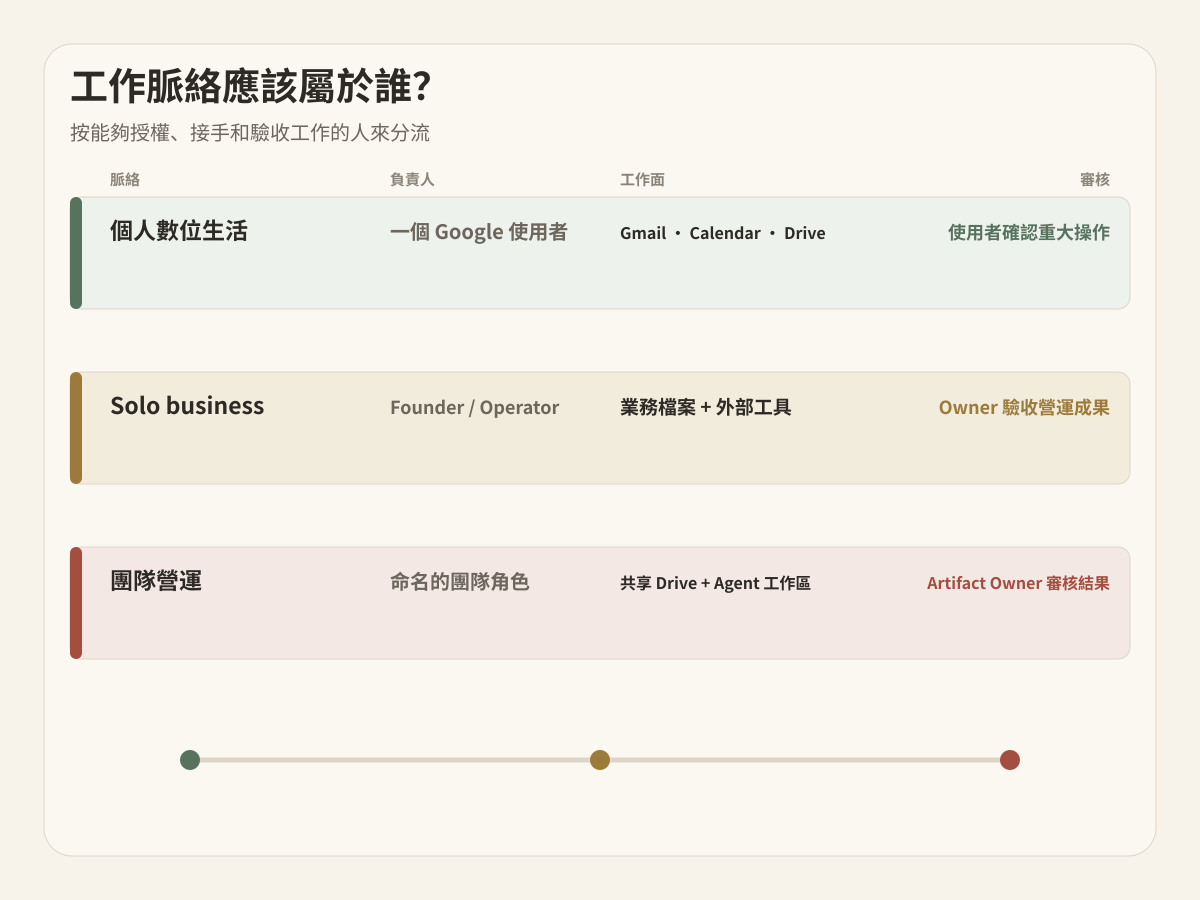
Task: Select the 團隊營運 row title
Action: [x=156, y=581]
